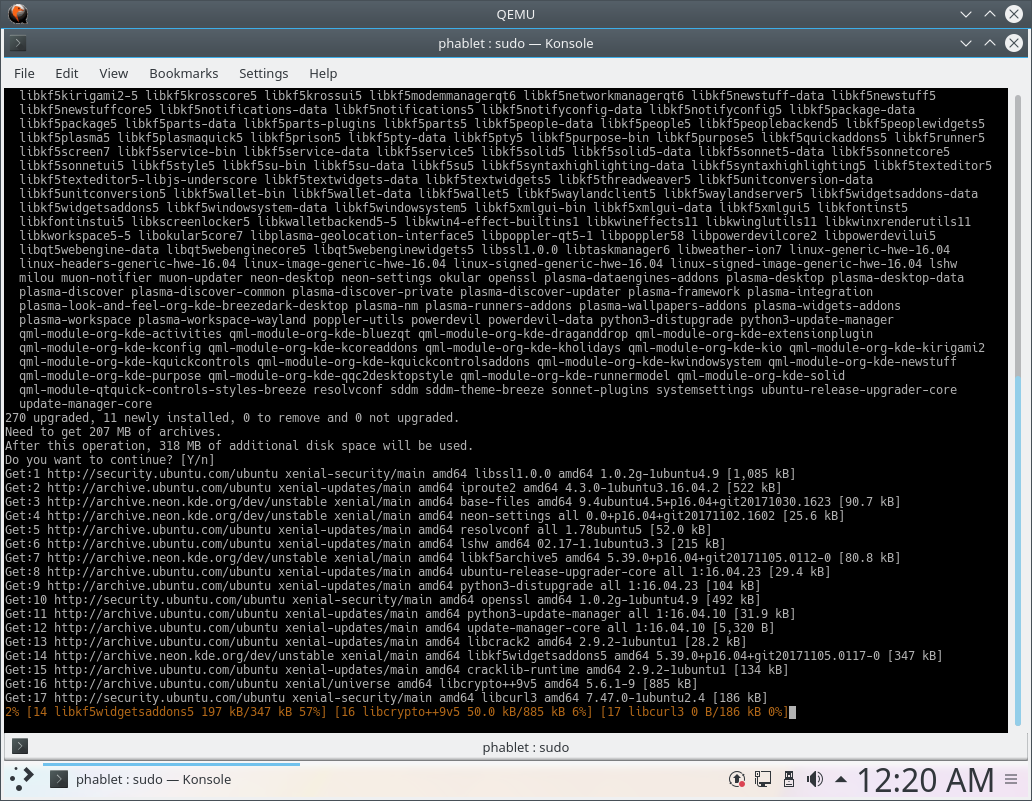
Task: Click the QEMU icon in its title bar
Action: (18, 14)
